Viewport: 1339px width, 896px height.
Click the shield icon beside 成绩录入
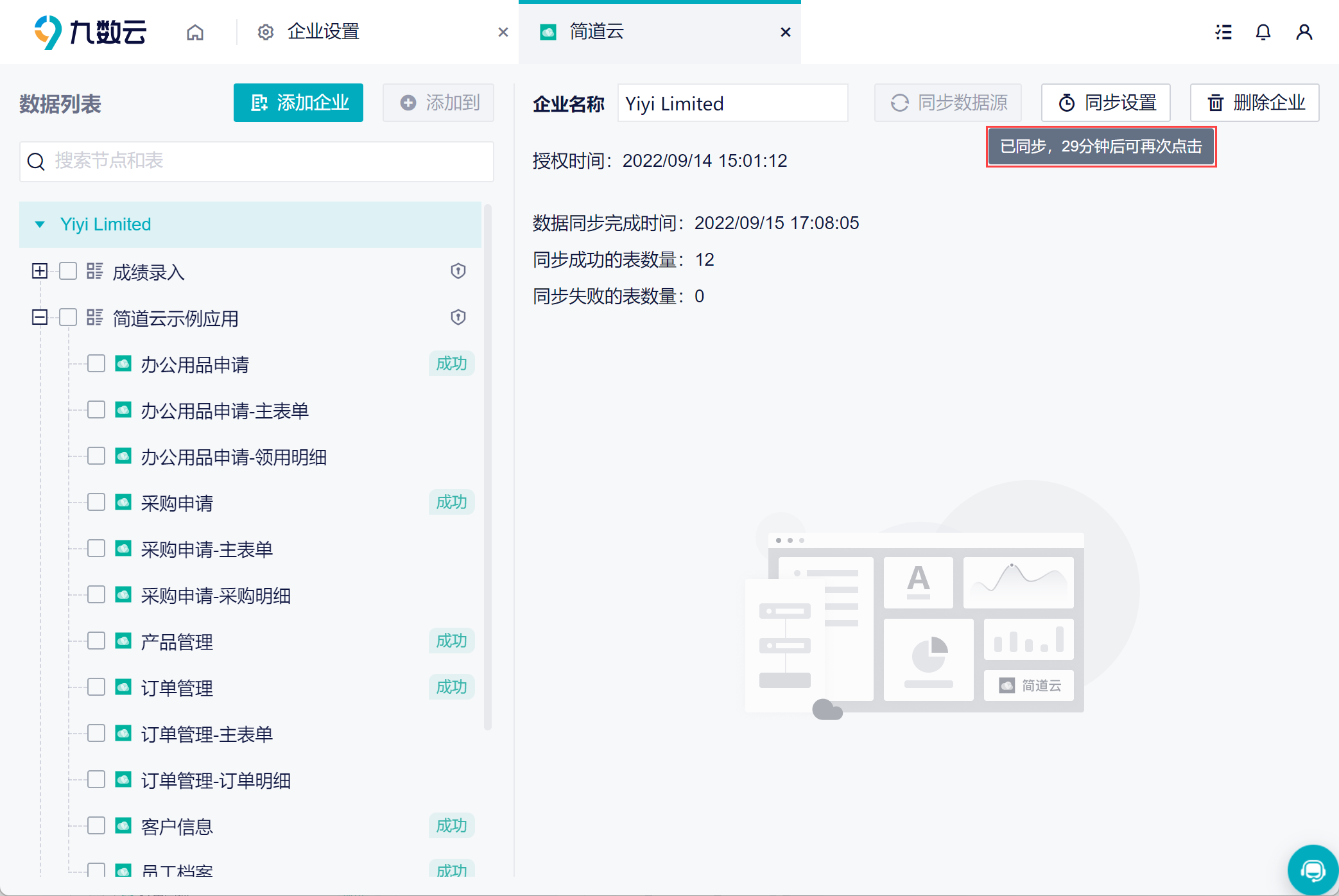(458, 271)
